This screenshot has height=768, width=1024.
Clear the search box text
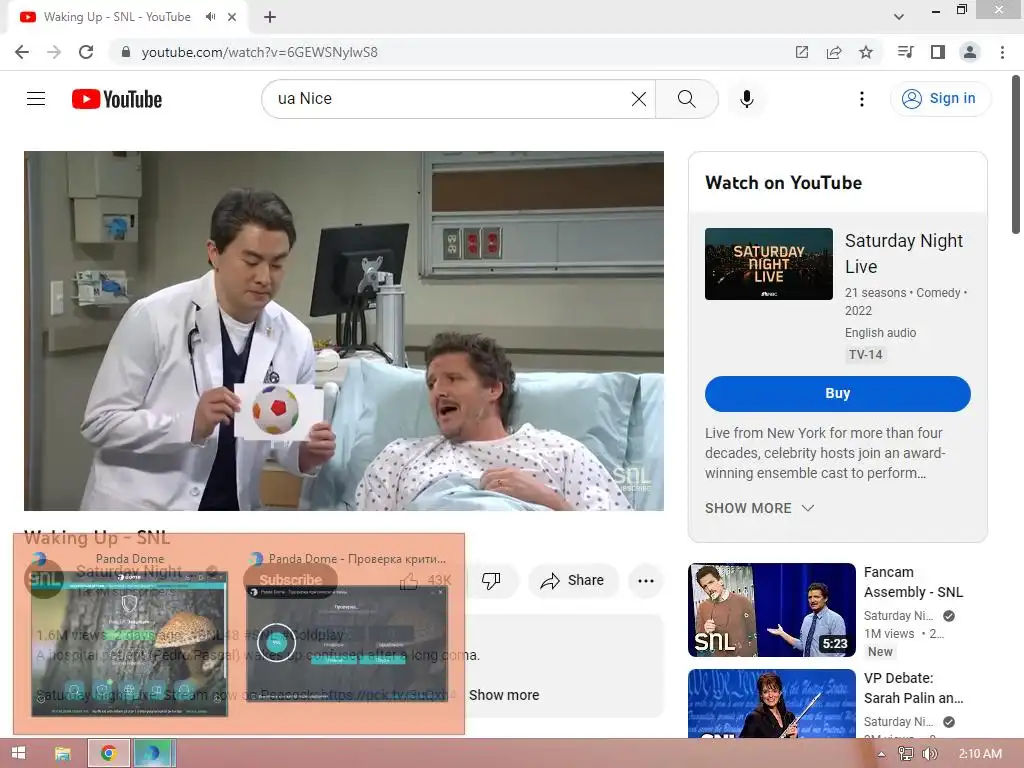(639, 99)
